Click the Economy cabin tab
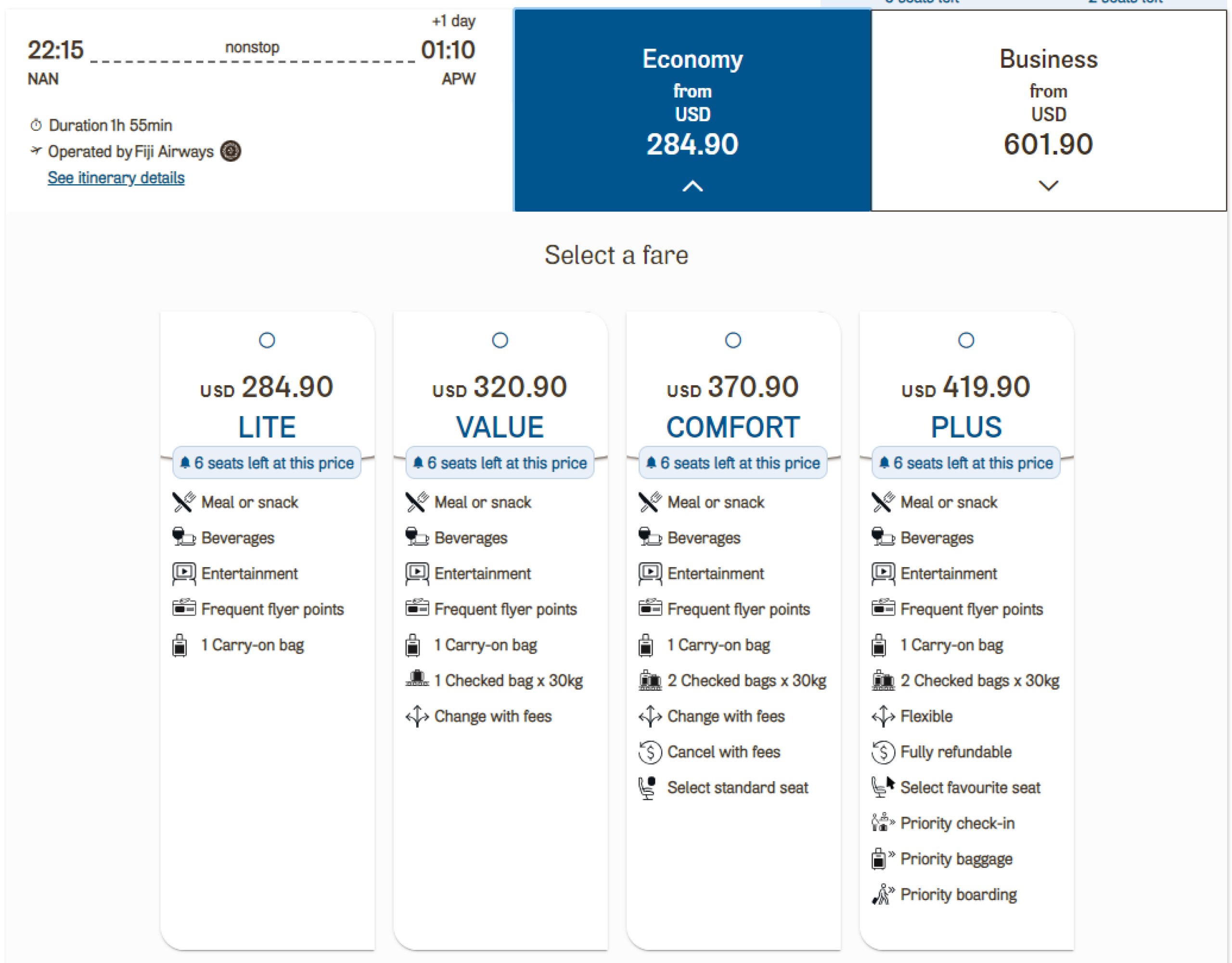Viewport: 1232px width, 963px height. [x=692, y=101]
